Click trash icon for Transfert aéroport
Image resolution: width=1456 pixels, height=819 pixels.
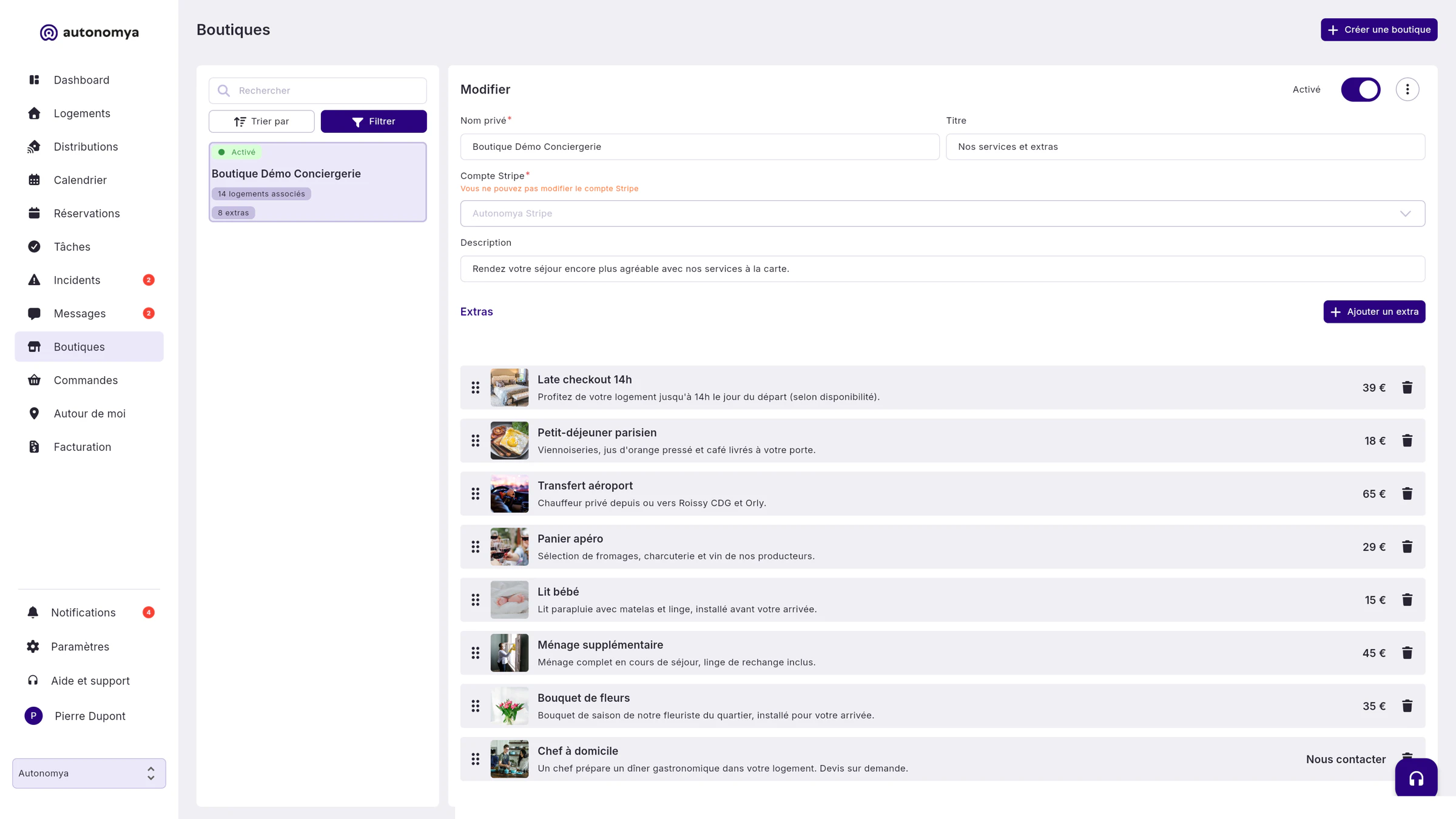1407,494
